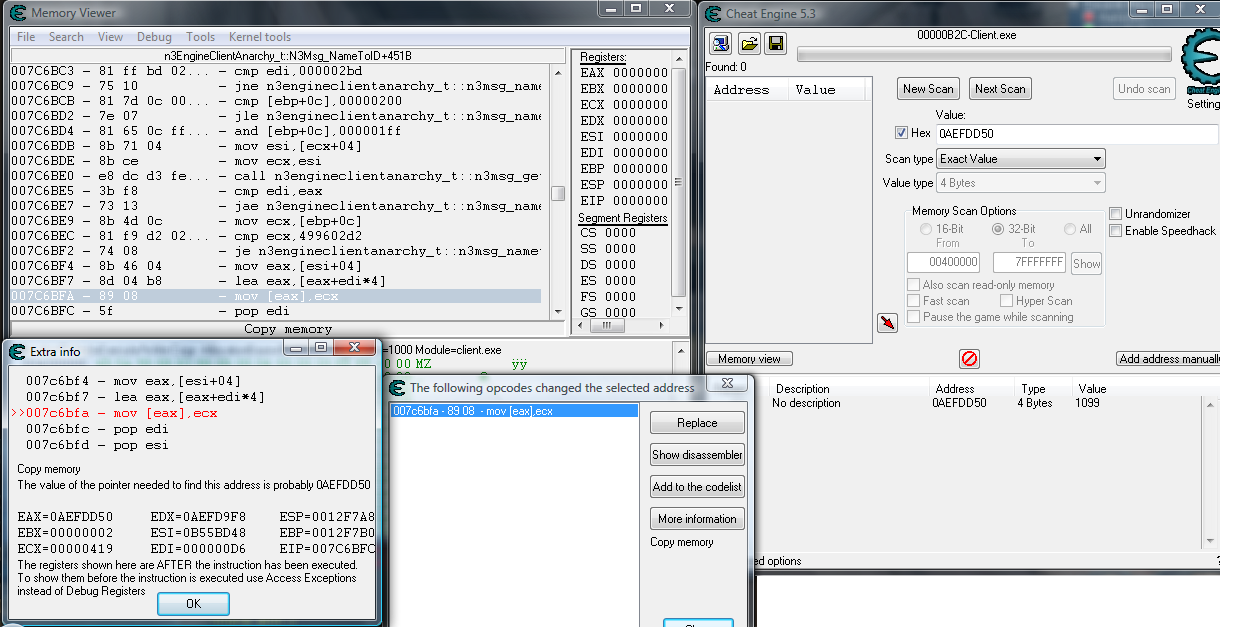Viewport: 1242px width, 629px height.
Task: Click the Extra info window icon
Action: pyautogui.click(x=17, y=351)
